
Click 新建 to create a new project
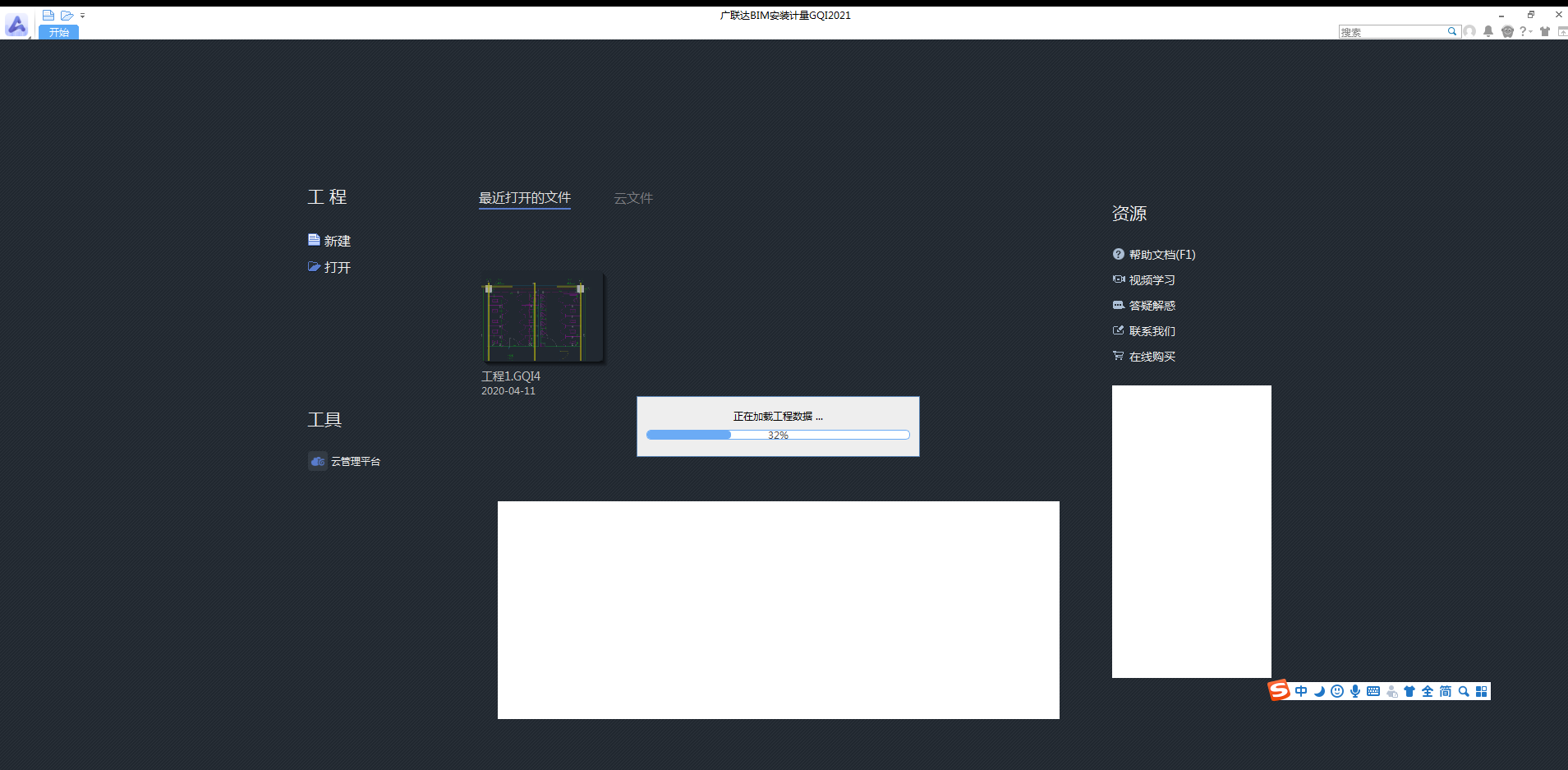click(x=329, y=241)
